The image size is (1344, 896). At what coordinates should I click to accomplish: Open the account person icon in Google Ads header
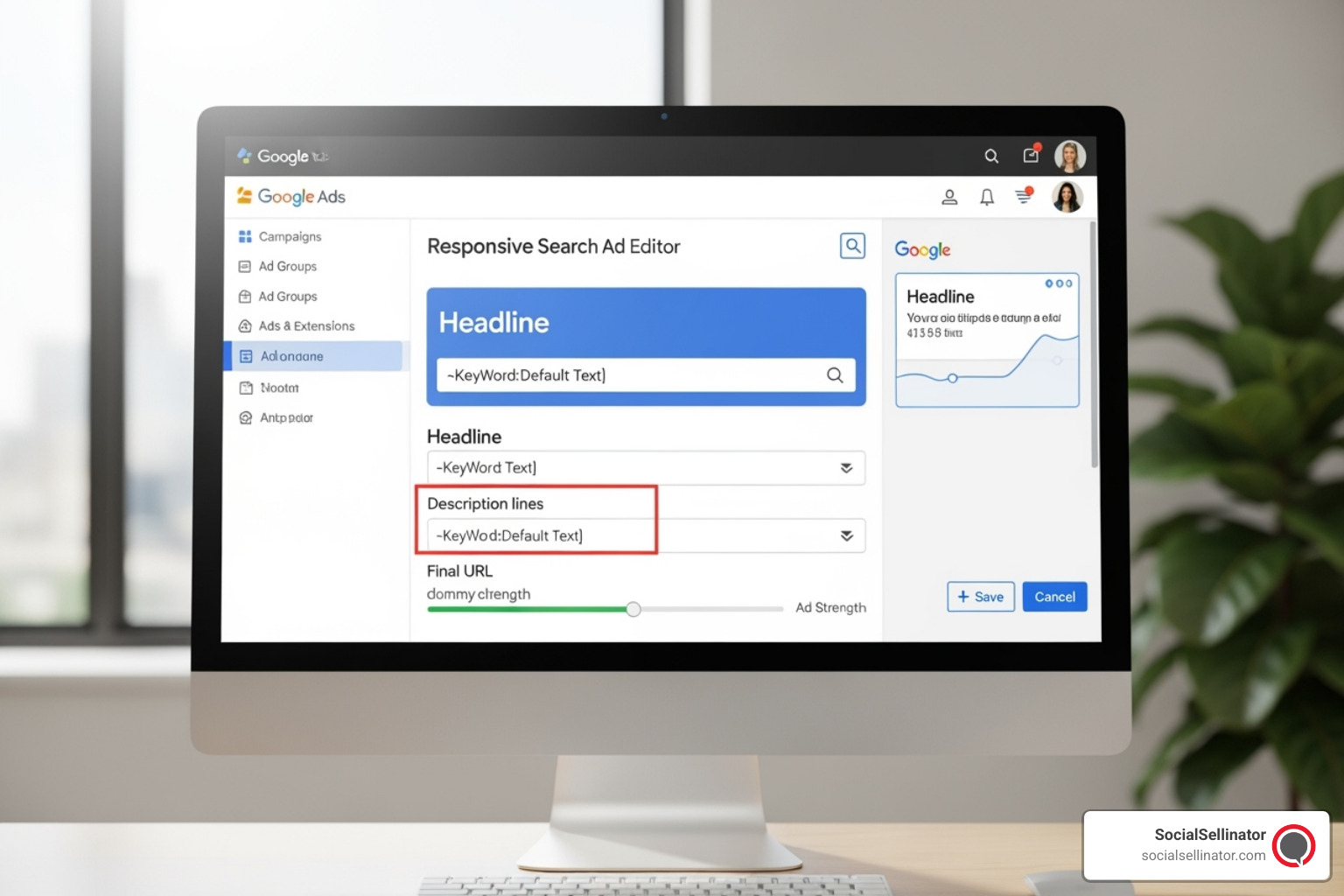(x=949, y=197)
